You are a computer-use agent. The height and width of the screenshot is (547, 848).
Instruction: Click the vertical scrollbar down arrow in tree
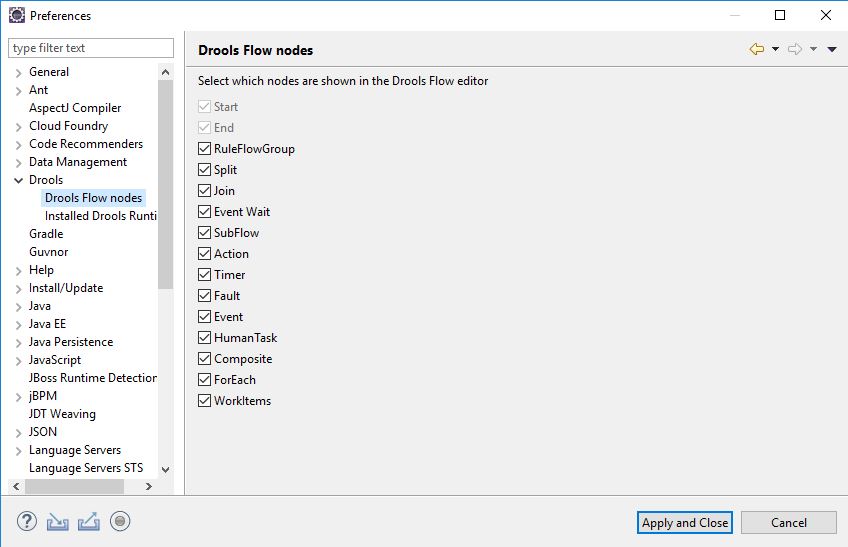[x=166, y=469]
